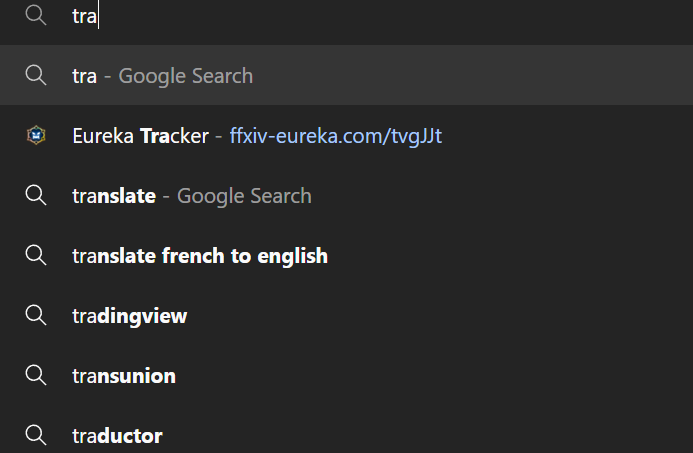693x453 pixels.
Task: Select the highlighted 'tra' suggestion text
Action: click(x=84, y=76)
